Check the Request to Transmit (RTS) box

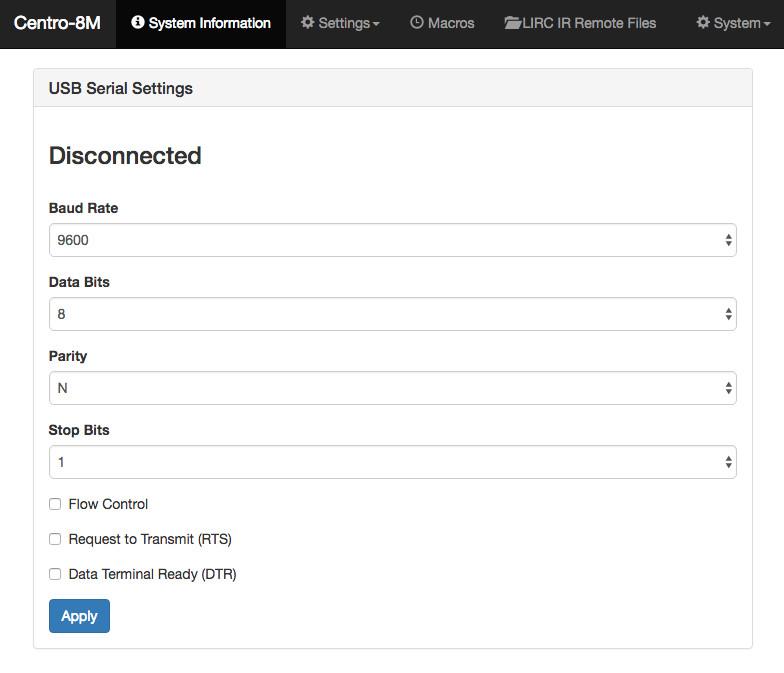55,539
